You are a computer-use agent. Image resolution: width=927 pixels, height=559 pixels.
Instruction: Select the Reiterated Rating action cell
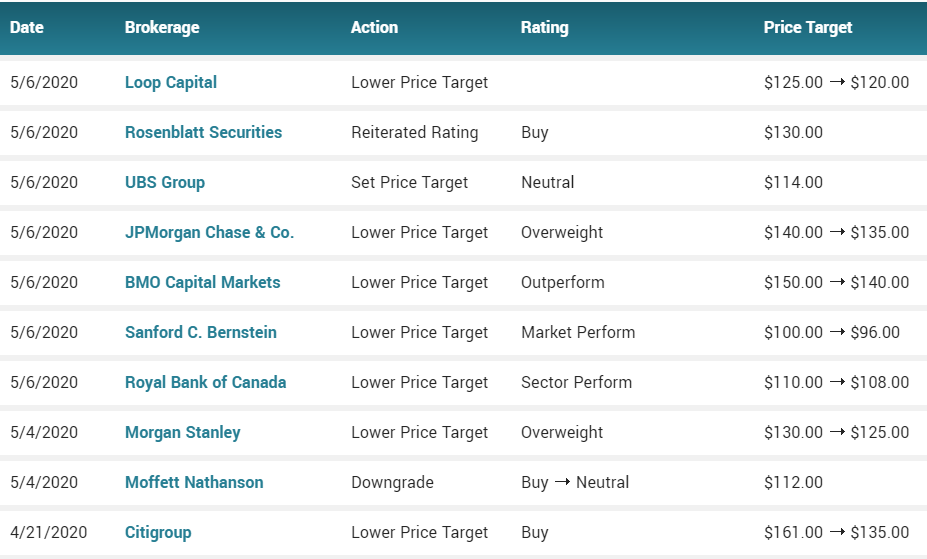coord(414,132)
